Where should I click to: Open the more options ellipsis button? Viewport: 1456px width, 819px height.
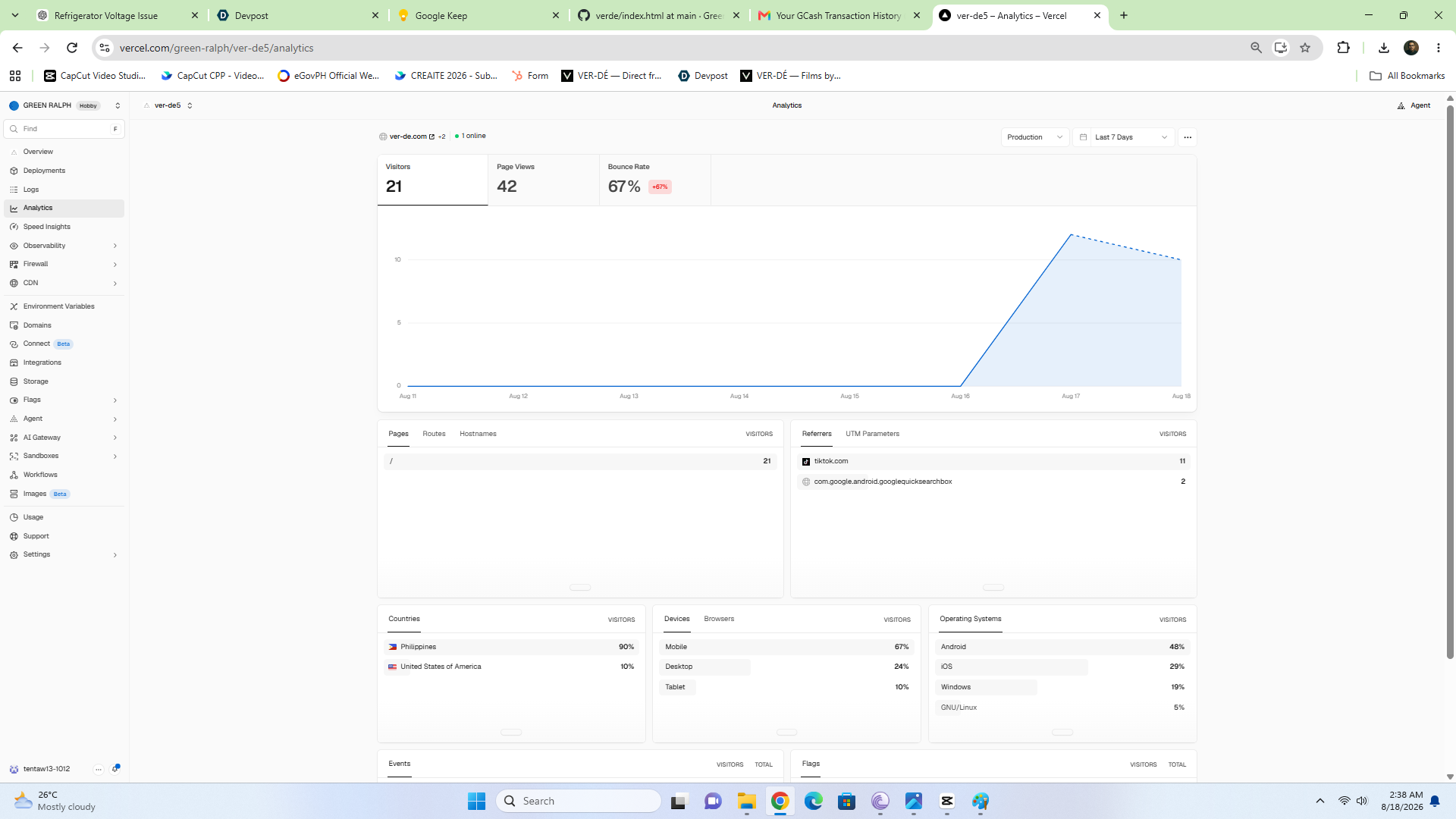(1188, 137)
